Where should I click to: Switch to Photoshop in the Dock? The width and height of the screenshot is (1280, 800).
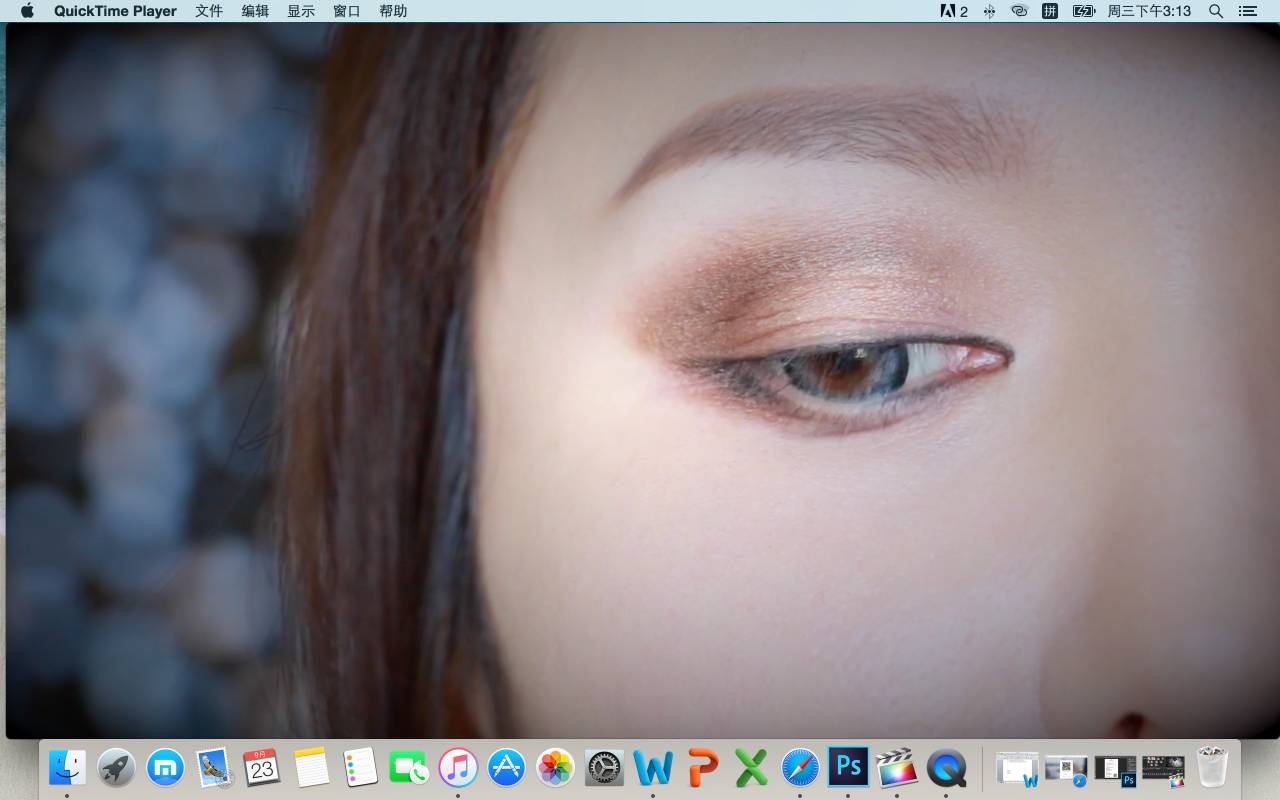click(848, 768)
